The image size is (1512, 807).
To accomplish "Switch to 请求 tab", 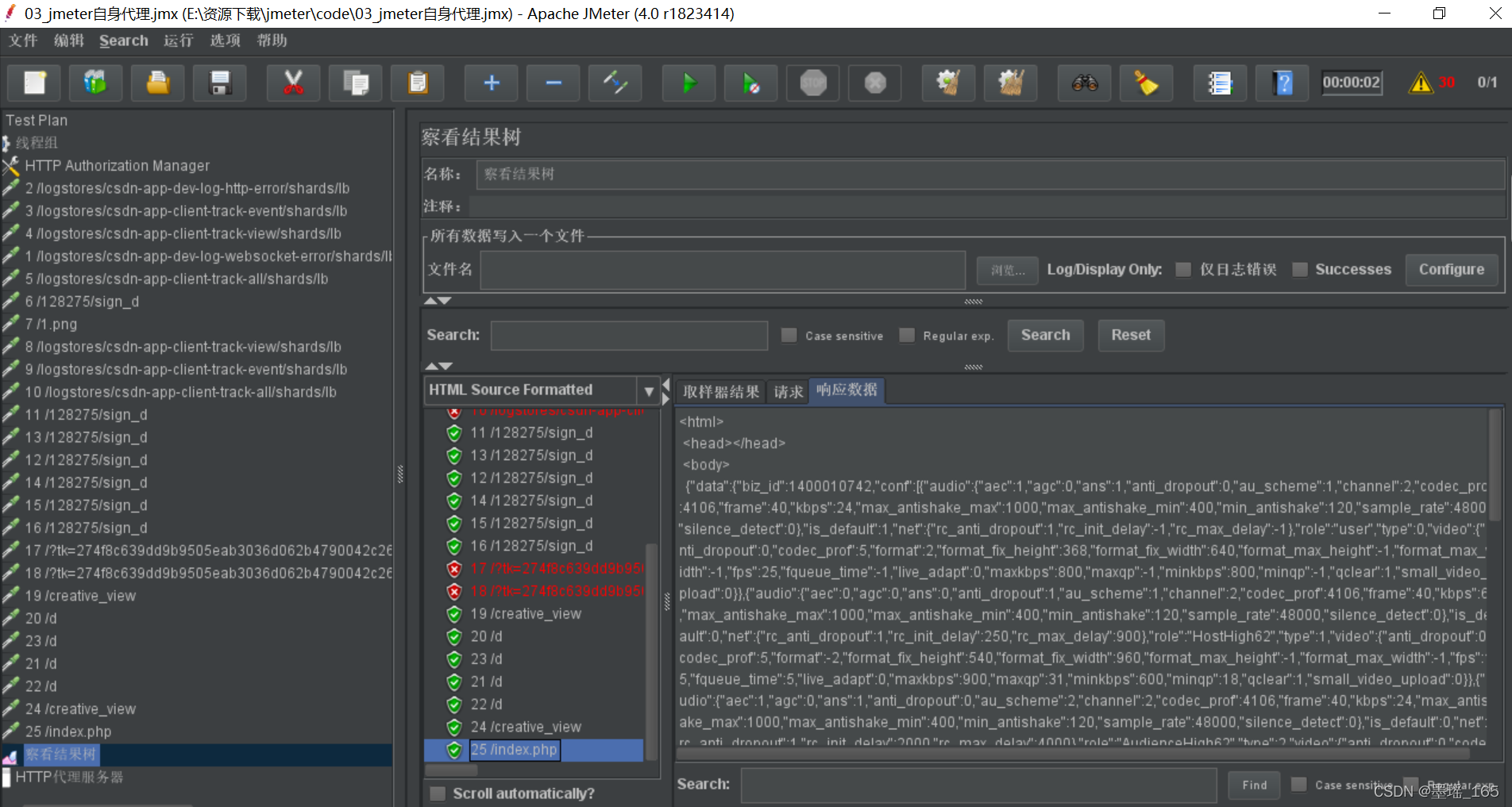I will coord(788,392).
